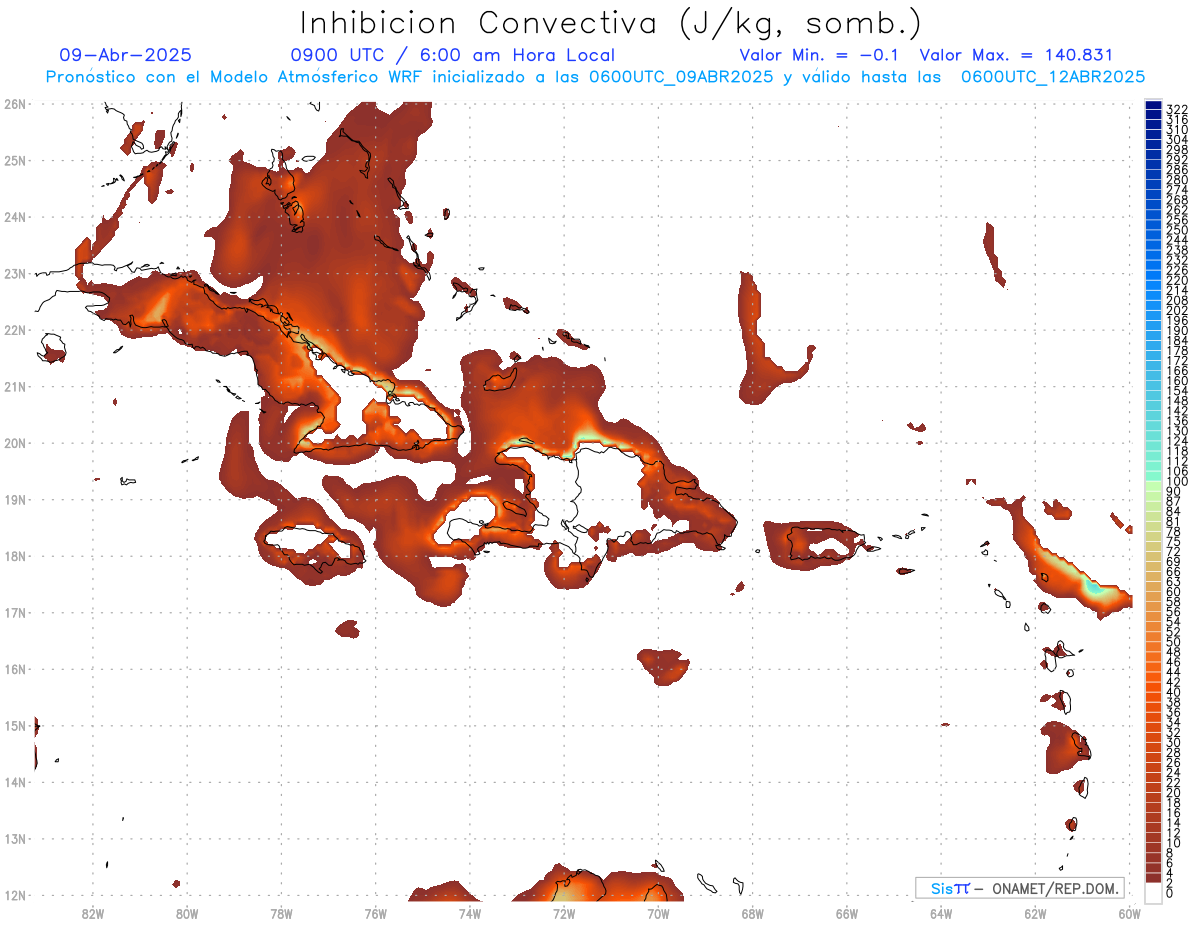Viewport: 1200px width, 927px height.
Task: Click the color scale value '322'
Action: (x=1177, y=109)
